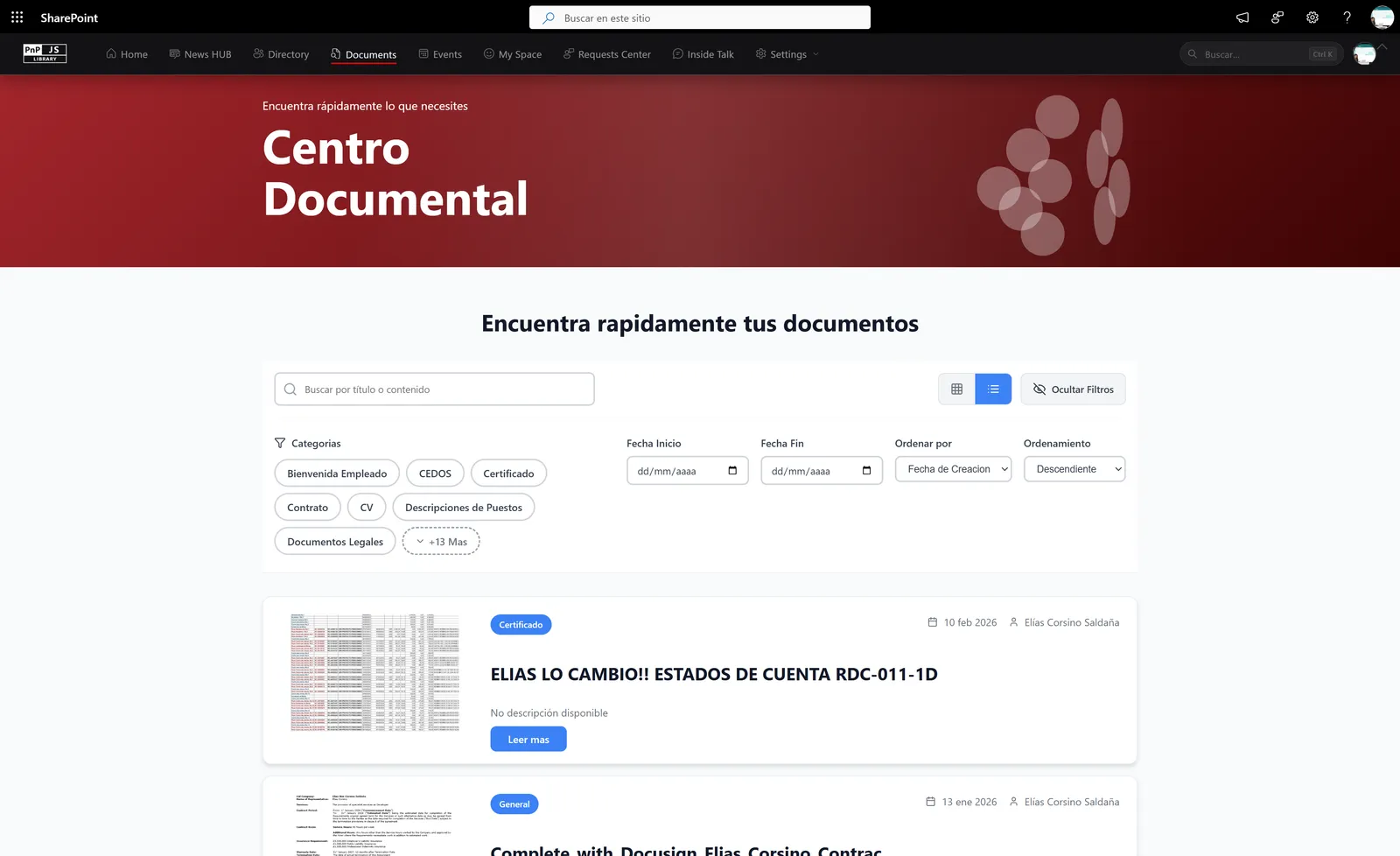Open Events menu item
1400x856 pixels.
(440, 54)
